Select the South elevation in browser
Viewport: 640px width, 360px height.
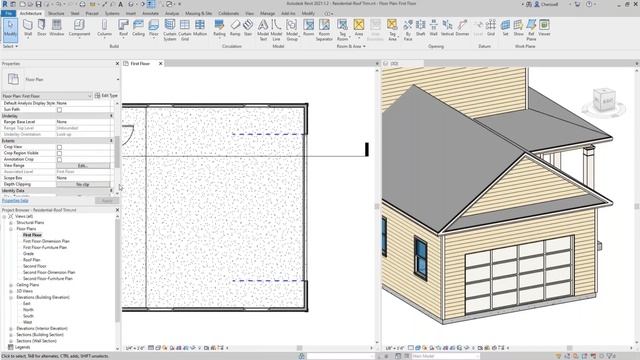pos(28,316)
